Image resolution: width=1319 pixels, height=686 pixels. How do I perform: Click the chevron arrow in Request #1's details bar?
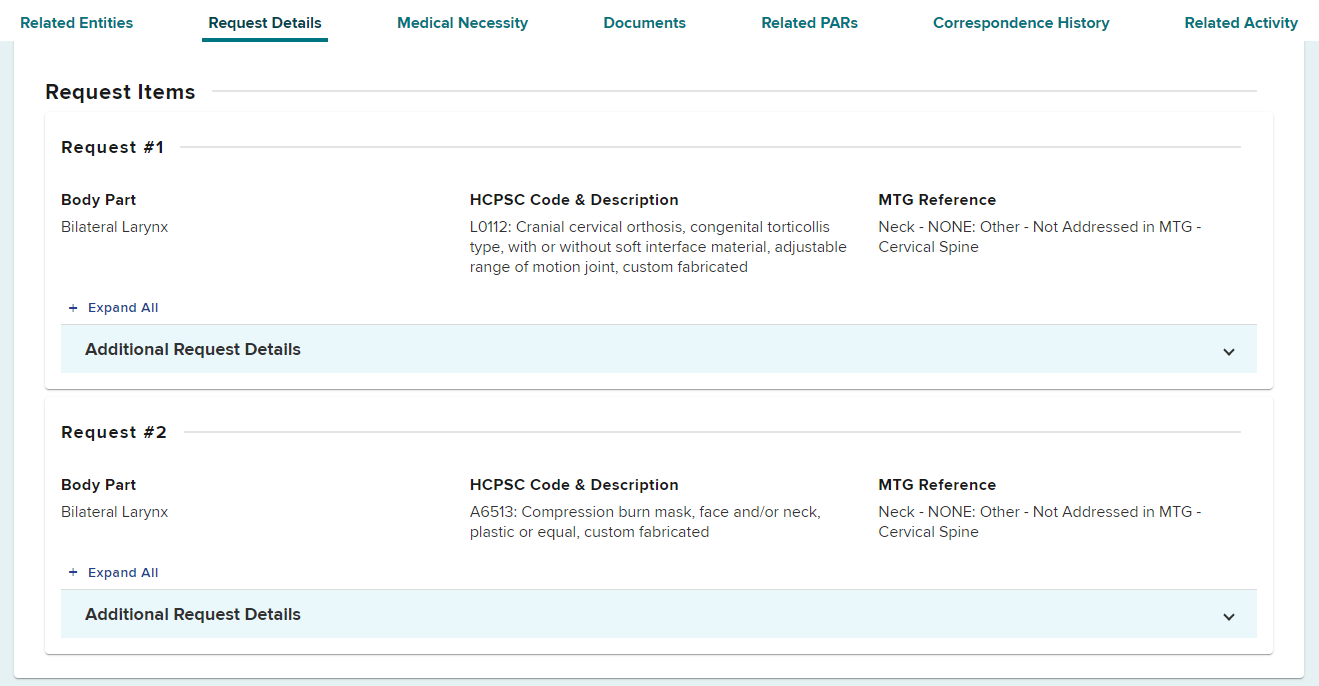(x=1229, y=351)
